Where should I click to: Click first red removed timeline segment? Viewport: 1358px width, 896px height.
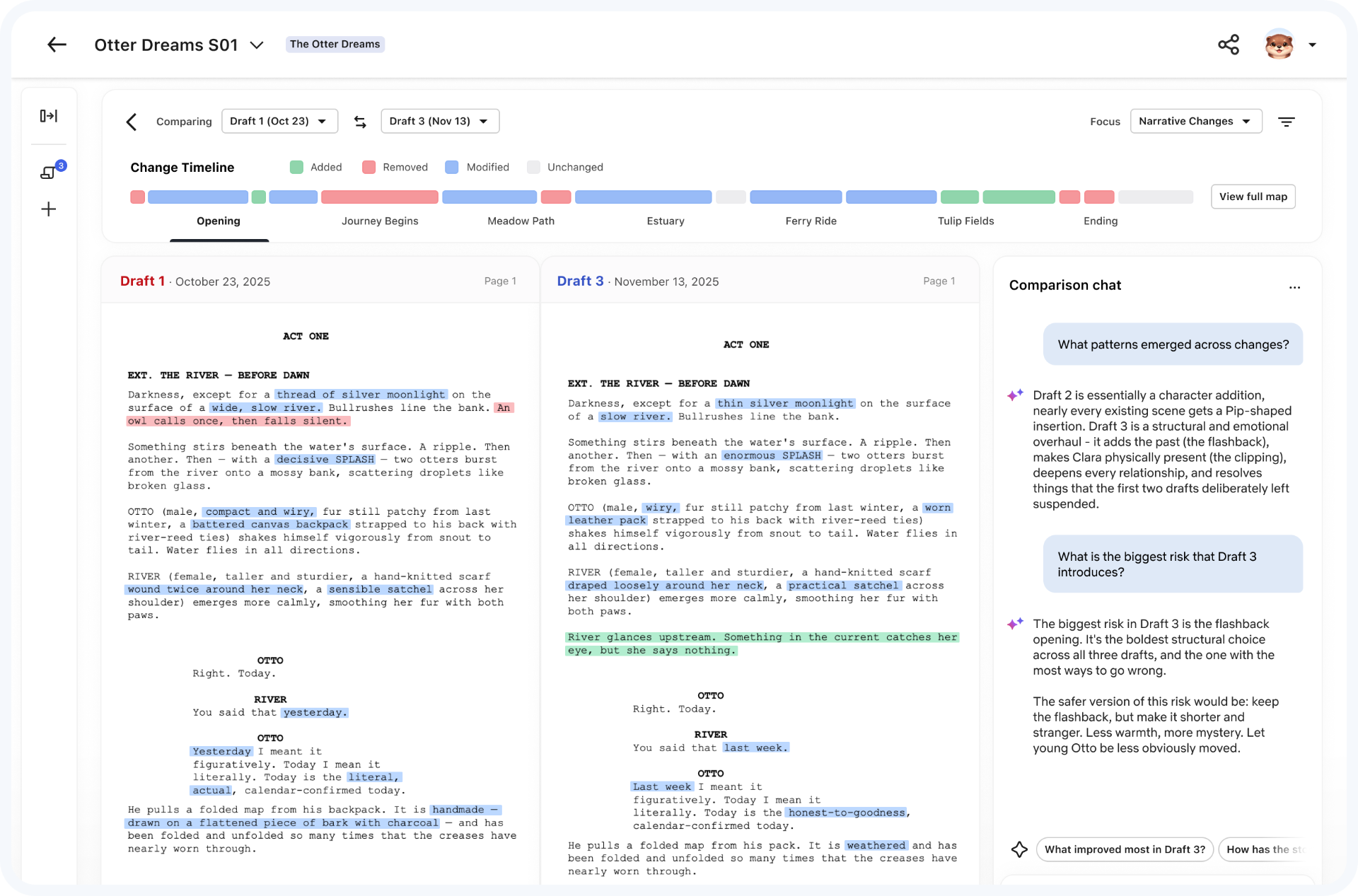137,197
